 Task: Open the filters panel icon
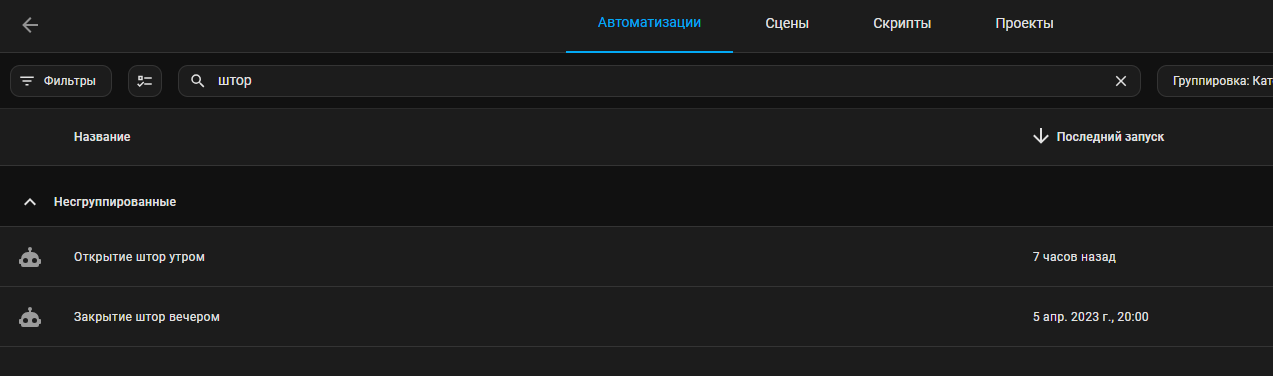click(27, 81)
